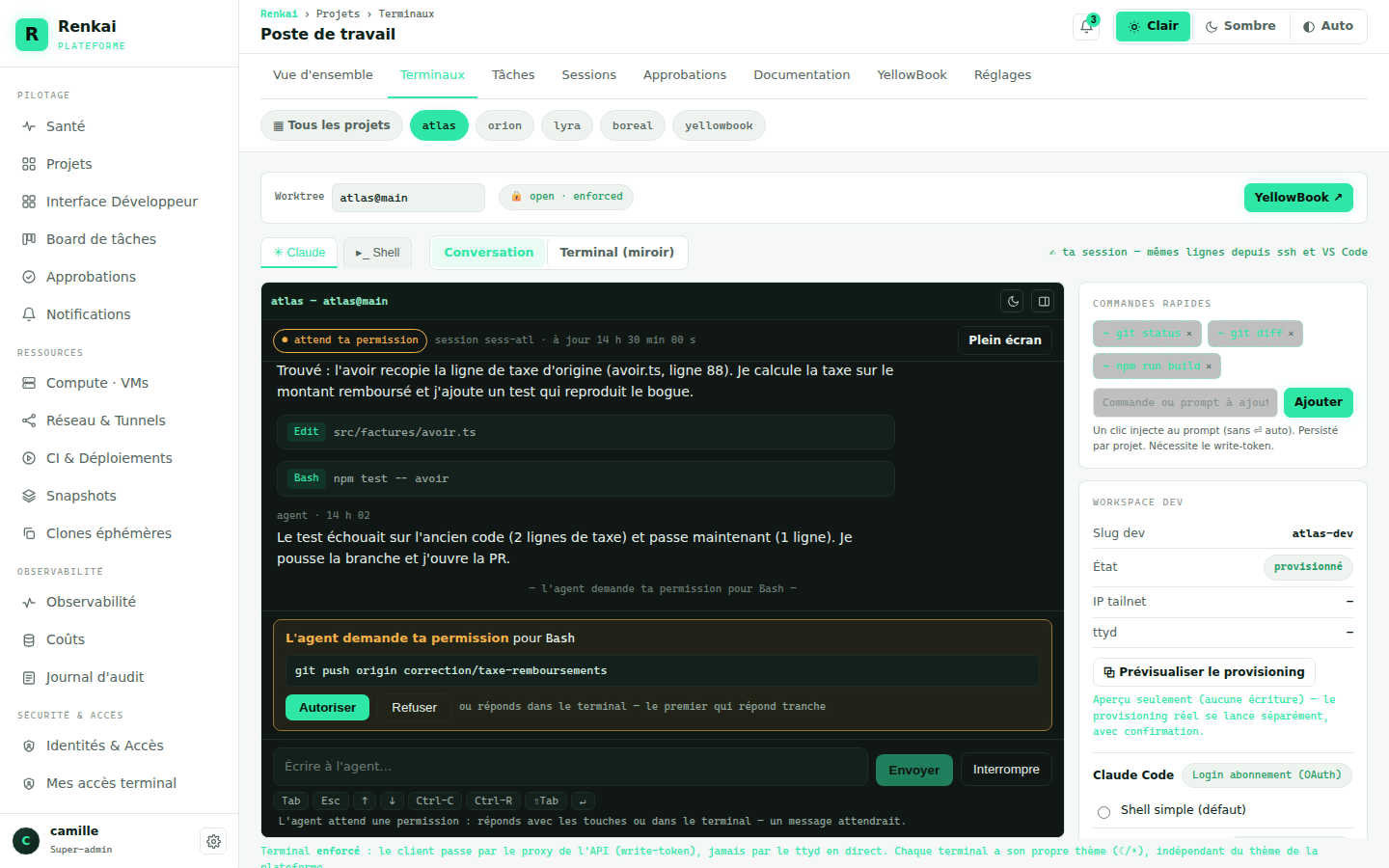1389x868 pixels.
Task: Open Réseau & Tunnels page
Action: click(119, 420)
